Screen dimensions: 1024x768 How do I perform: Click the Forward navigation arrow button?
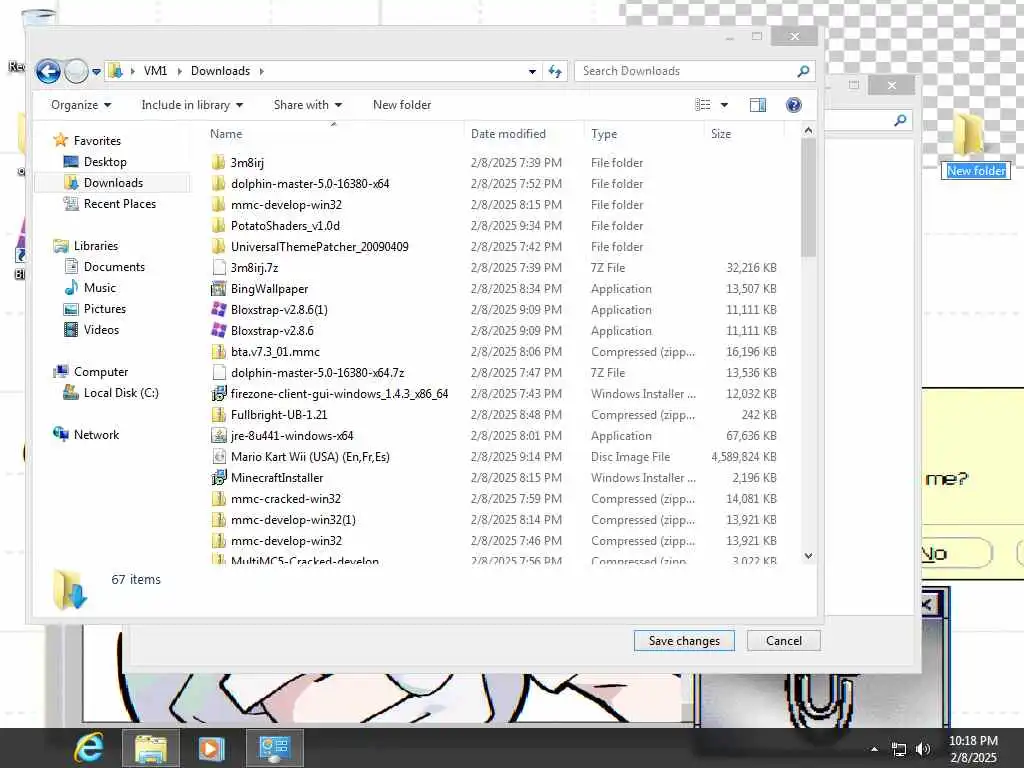[x=76, y=71]
